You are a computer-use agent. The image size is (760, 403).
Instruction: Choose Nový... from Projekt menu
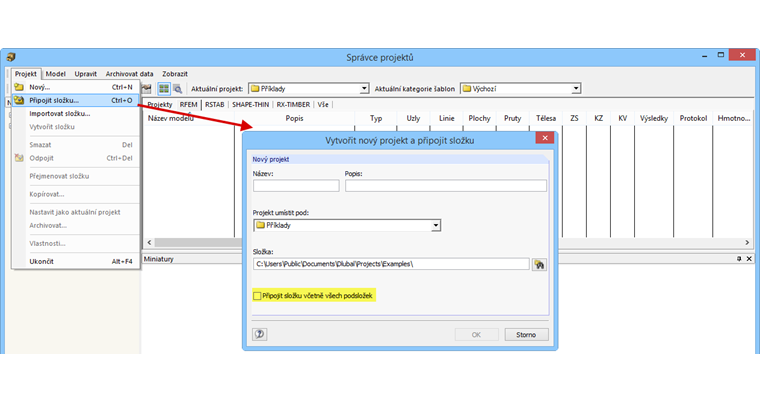76,87
